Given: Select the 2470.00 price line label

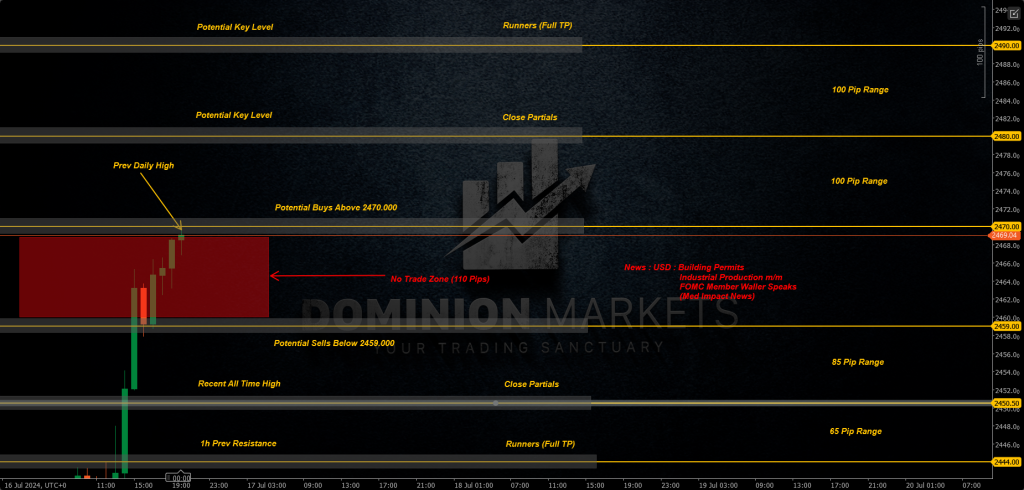Looking at the screenshot, I should tap(1006, 227).
